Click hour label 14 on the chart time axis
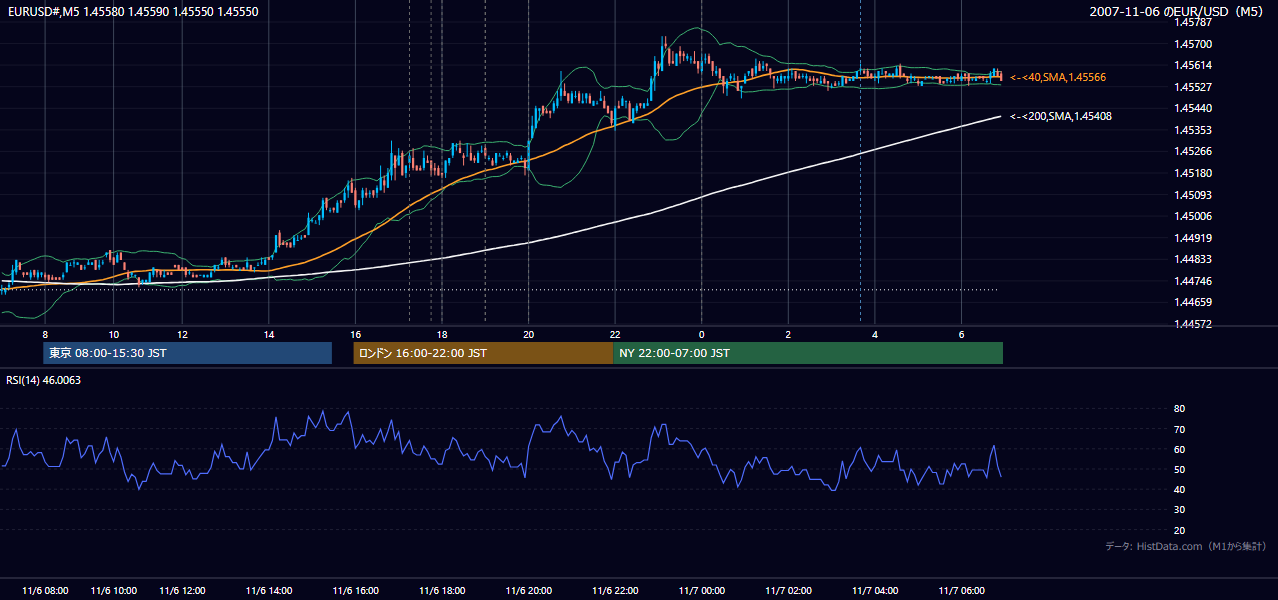 pyautogui.click(x=269, y=334)
